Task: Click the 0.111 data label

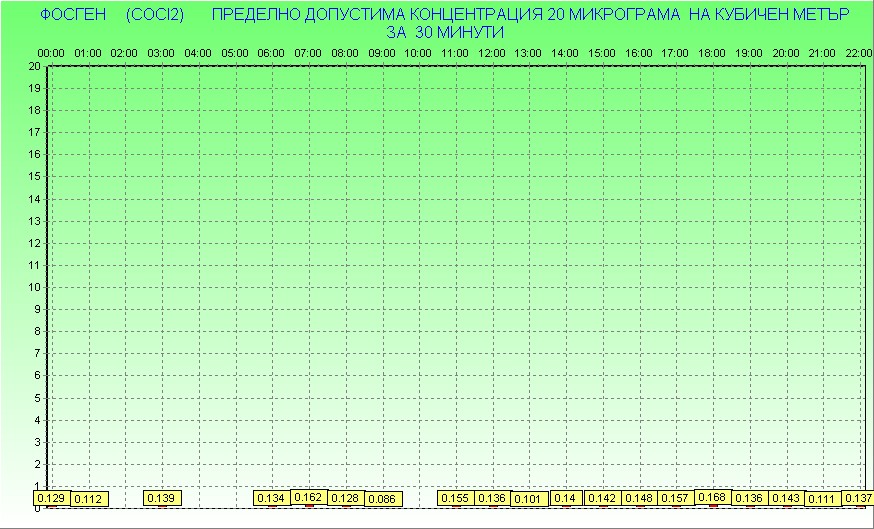Action: click(821, 499)
